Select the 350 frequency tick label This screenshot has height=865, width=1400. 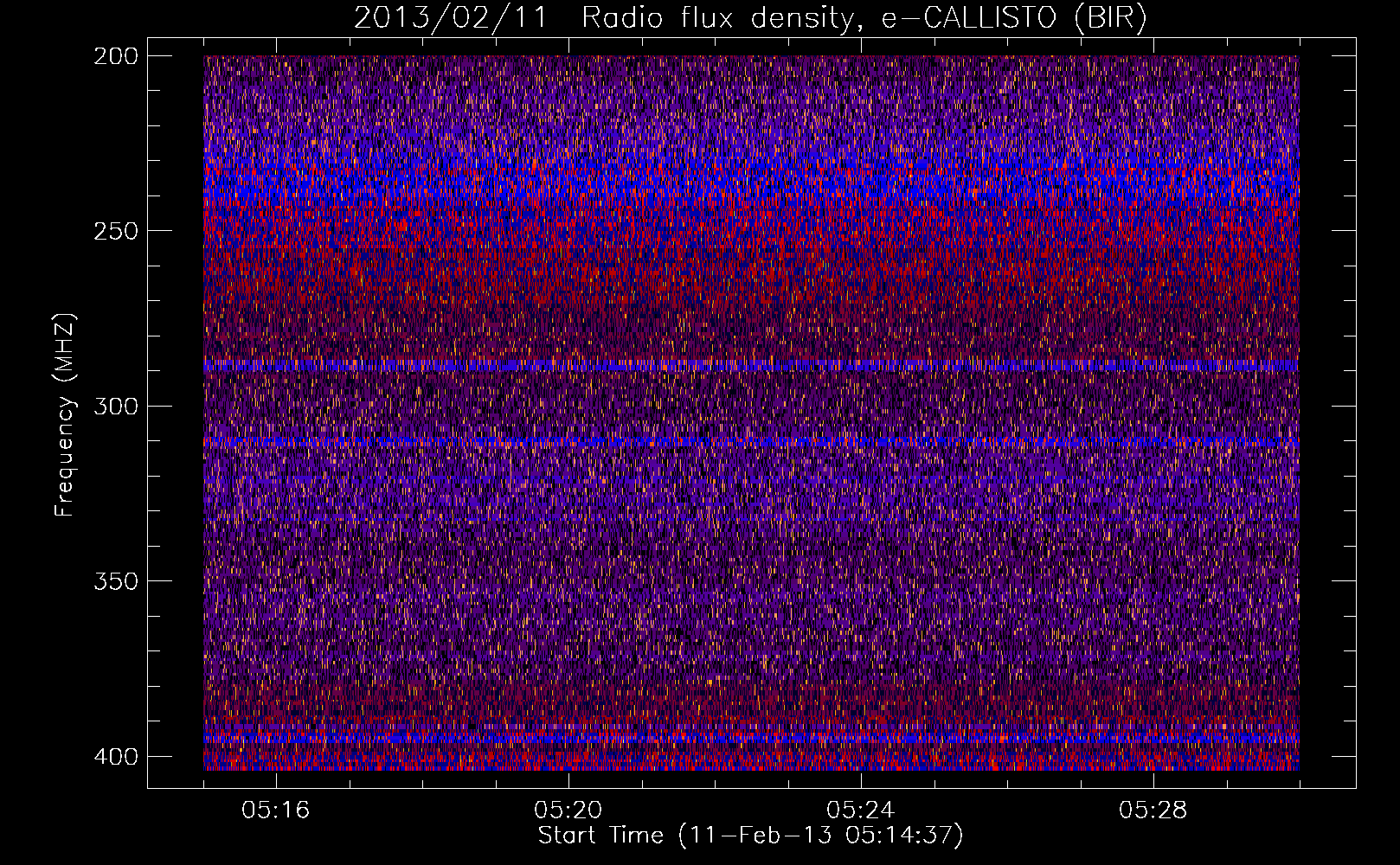pos(115,581)
